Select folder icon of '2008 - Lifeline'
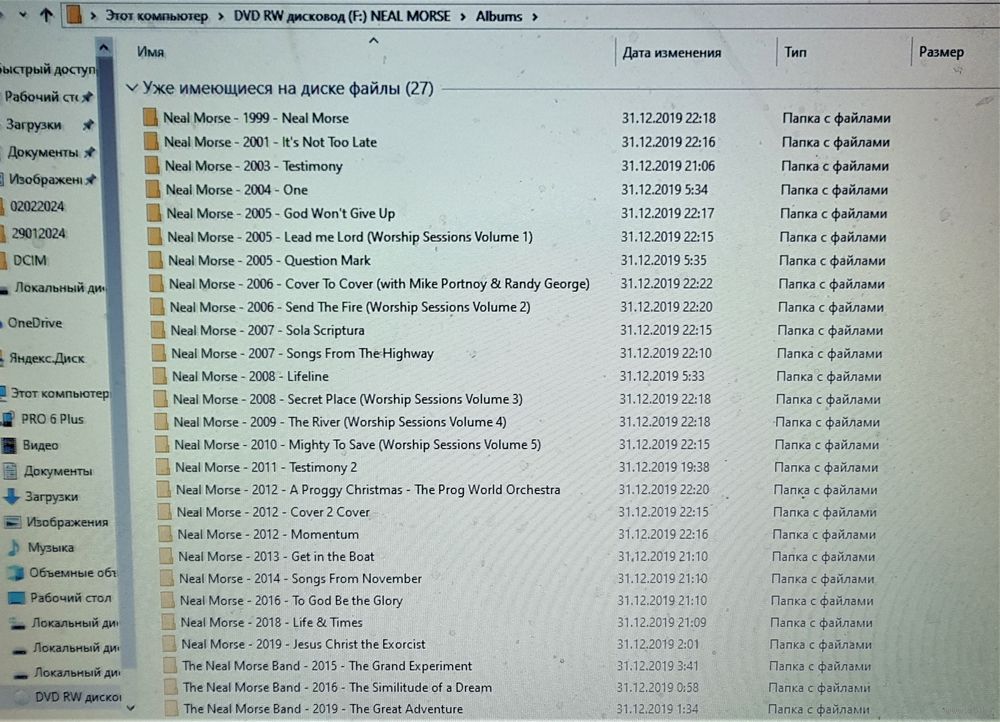This screenshot has height=722, width=1000. coord(159,376)
